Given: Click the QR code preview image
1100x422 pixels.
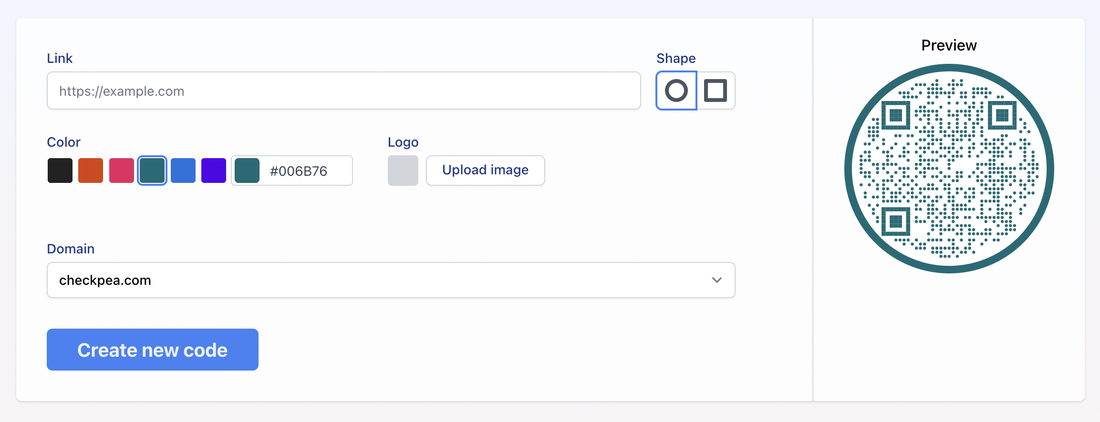Looking at the screenshot, I should (948, 168).
